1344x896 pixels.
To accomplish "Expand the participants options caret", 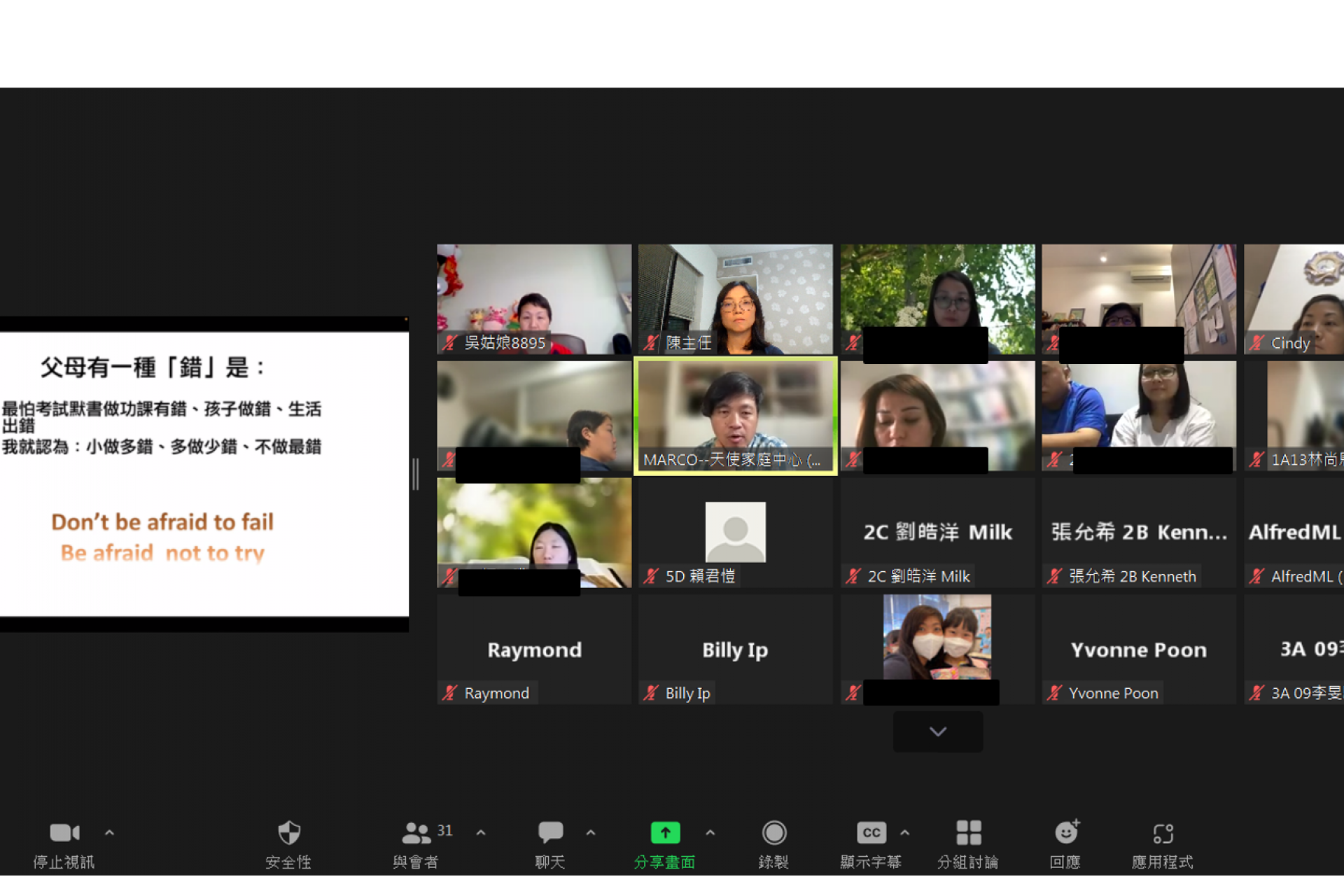I will 481,832.
